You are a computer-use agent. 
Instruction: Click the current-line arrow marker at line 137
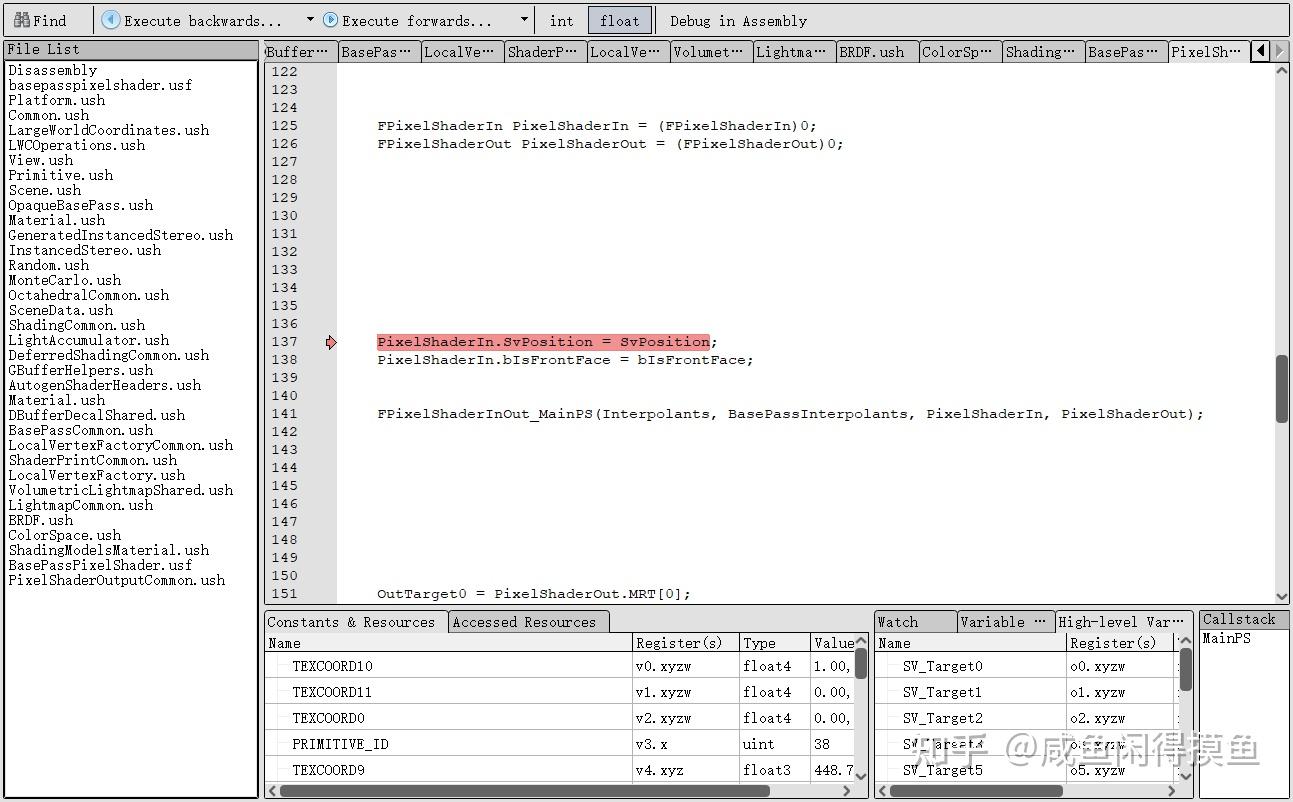tap(331, 341)
